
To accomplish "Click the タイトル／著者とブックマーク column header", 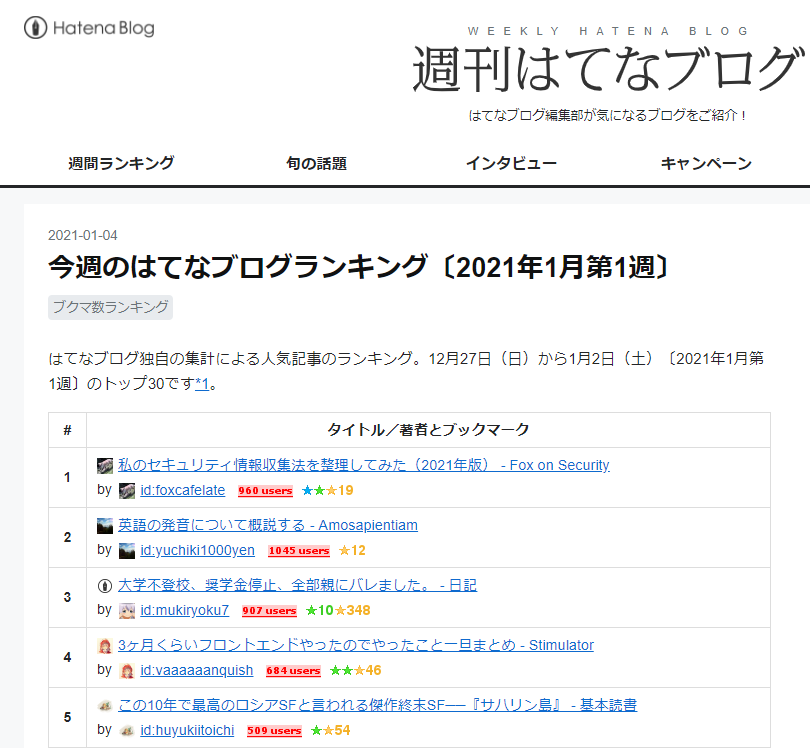I will (428, 430).
